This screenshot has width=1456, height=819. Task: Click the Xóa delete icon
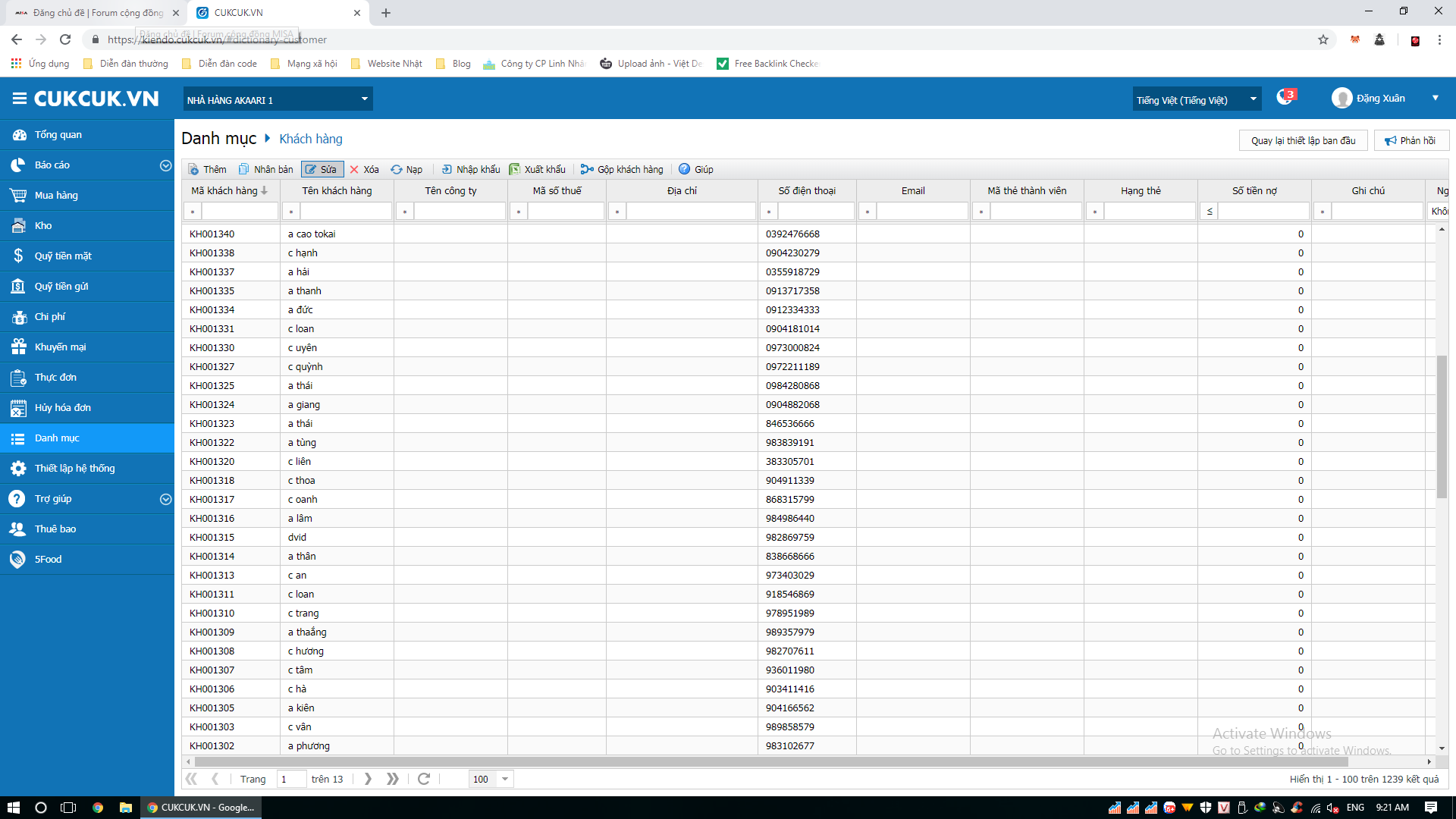[354, 169]
